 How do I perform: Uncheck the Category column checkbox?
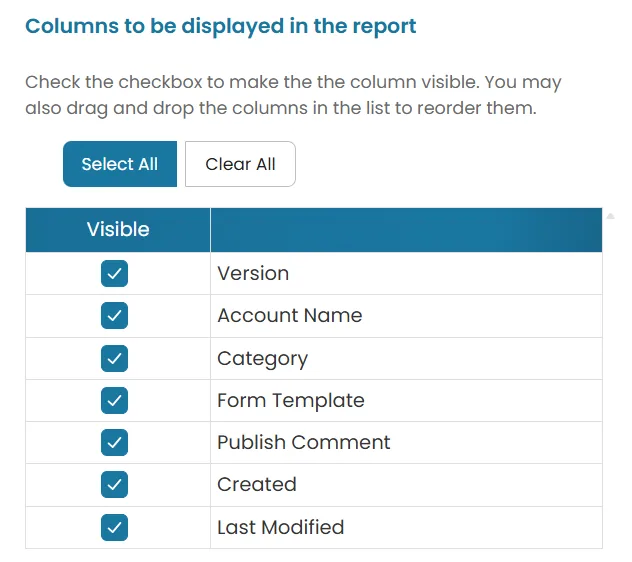(x=114, y=358)
